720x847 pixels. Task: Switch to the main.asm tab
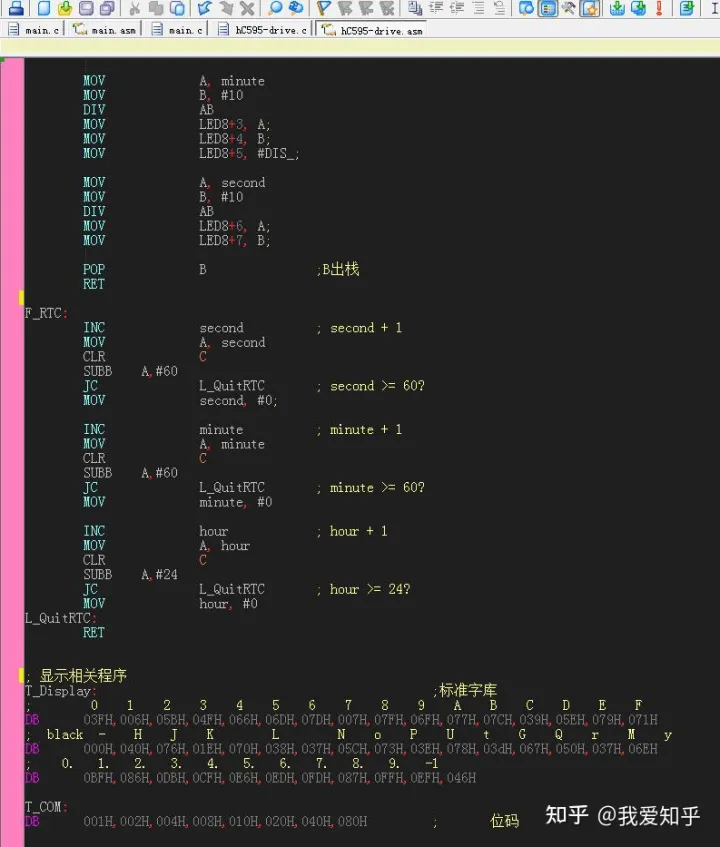click(x=104, y=30)
